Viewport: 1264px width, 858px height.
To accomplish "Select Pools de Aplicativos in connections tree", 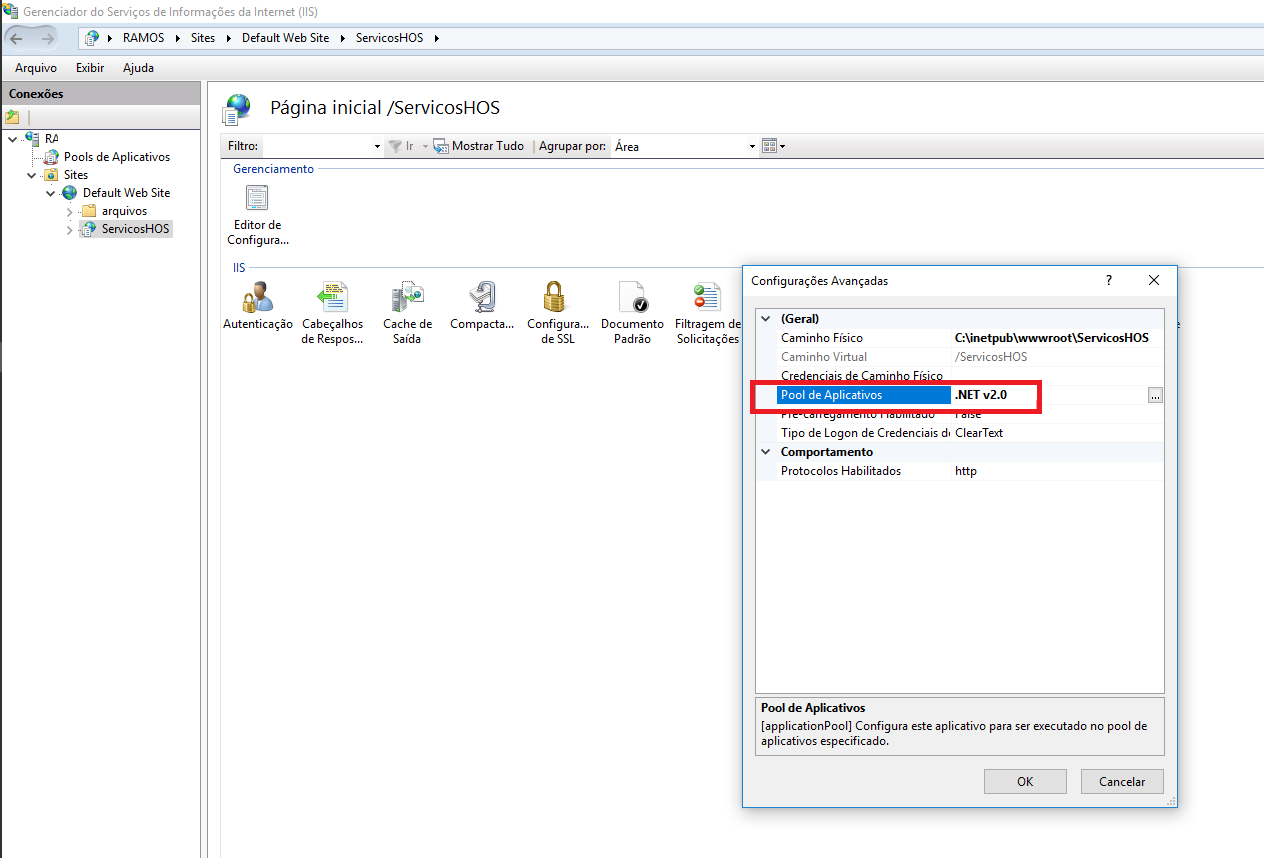I will (116, 157).
